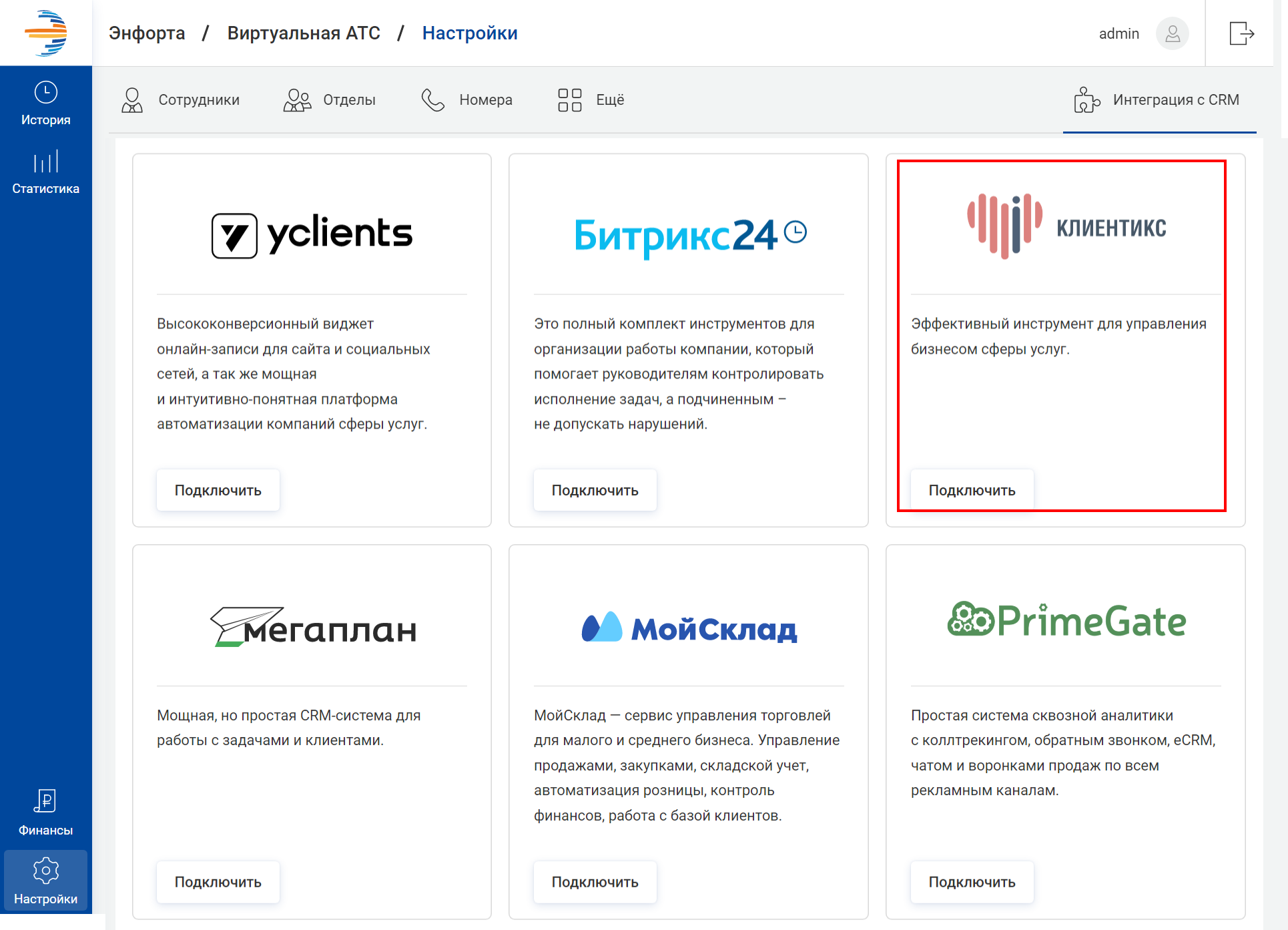Switch to the Номера tab
This screenshot has height=930, width=1288.
point(467,100)
